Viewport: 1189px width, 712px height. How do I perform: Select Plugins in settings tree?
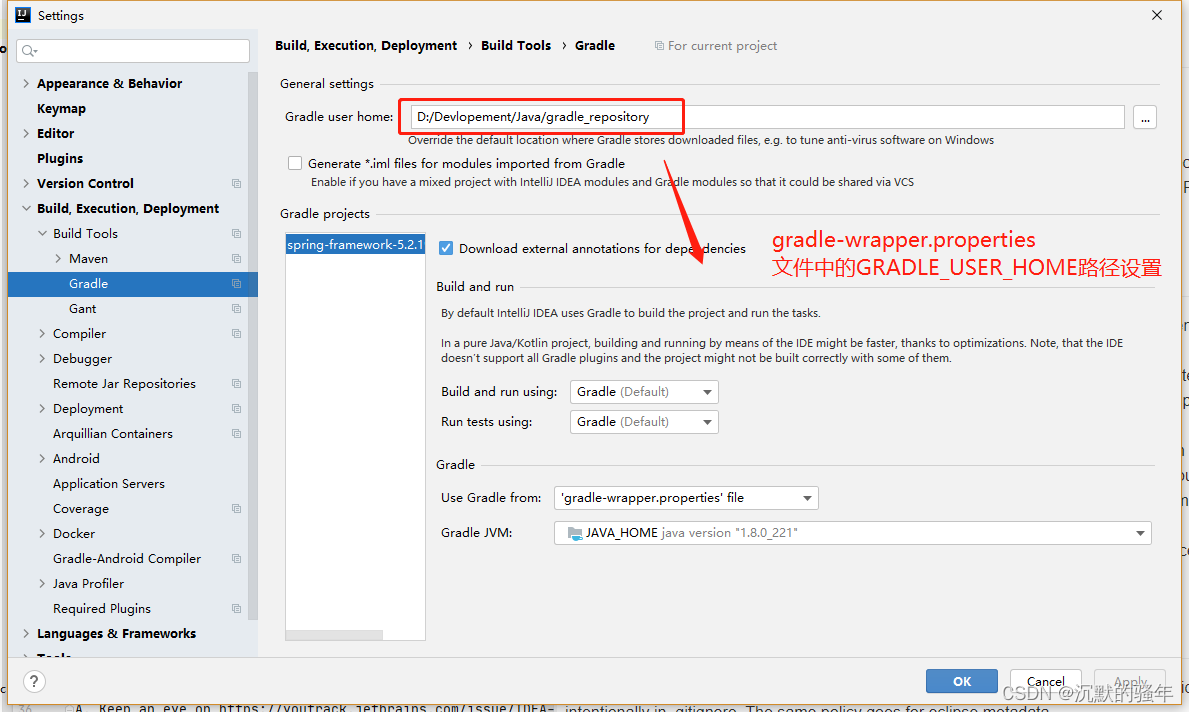[60, 158]
